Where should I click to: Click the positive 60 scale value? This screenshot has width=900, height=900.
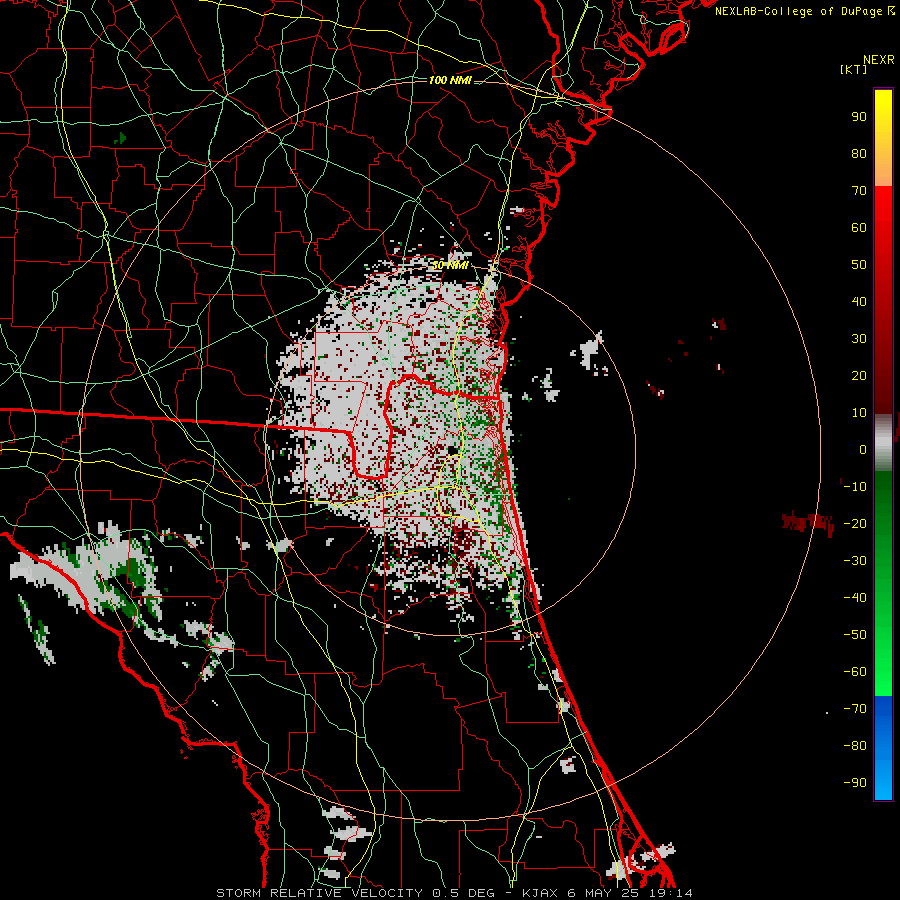859,227
